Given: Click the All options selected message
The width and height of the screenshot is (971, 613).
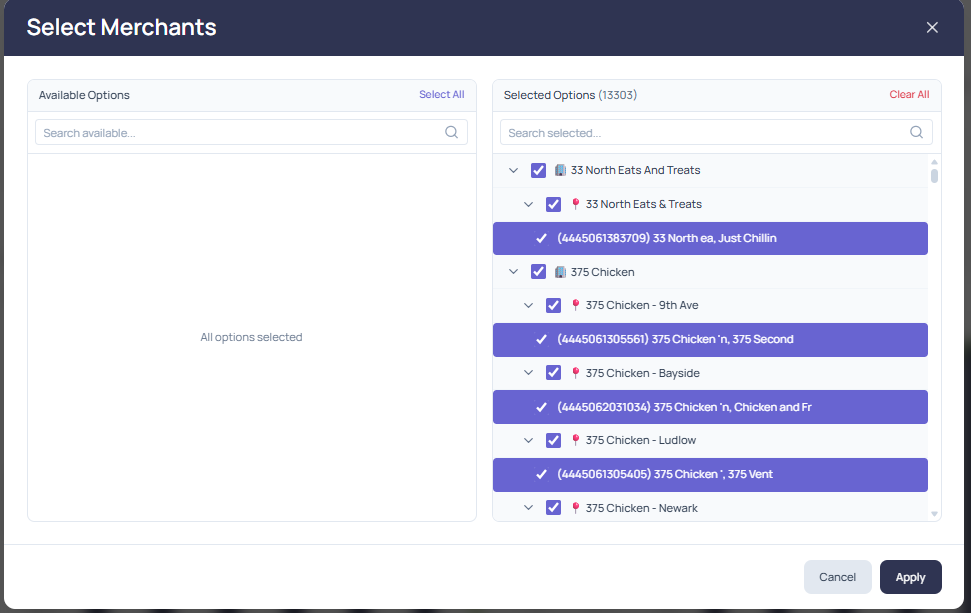Looking at the screenshot, I should (251, 337).
